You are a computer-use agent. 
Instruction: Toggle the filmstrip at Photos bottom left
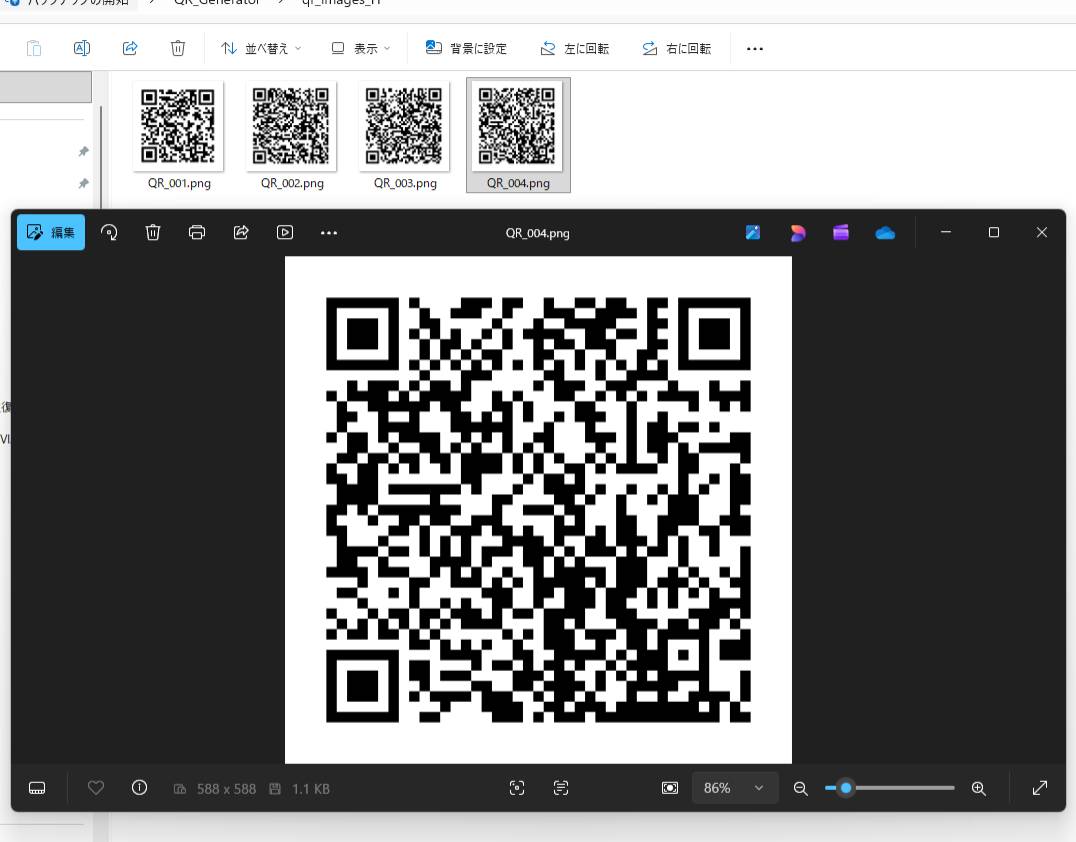37,788
